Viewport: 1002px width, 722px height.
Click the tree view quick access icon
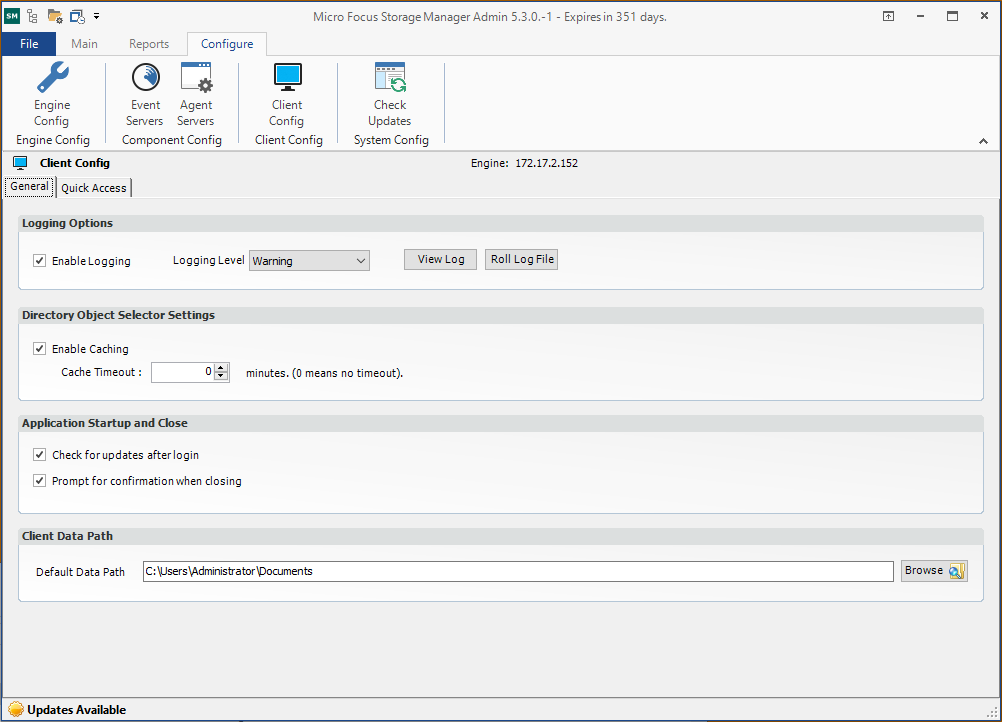(33, 16)
